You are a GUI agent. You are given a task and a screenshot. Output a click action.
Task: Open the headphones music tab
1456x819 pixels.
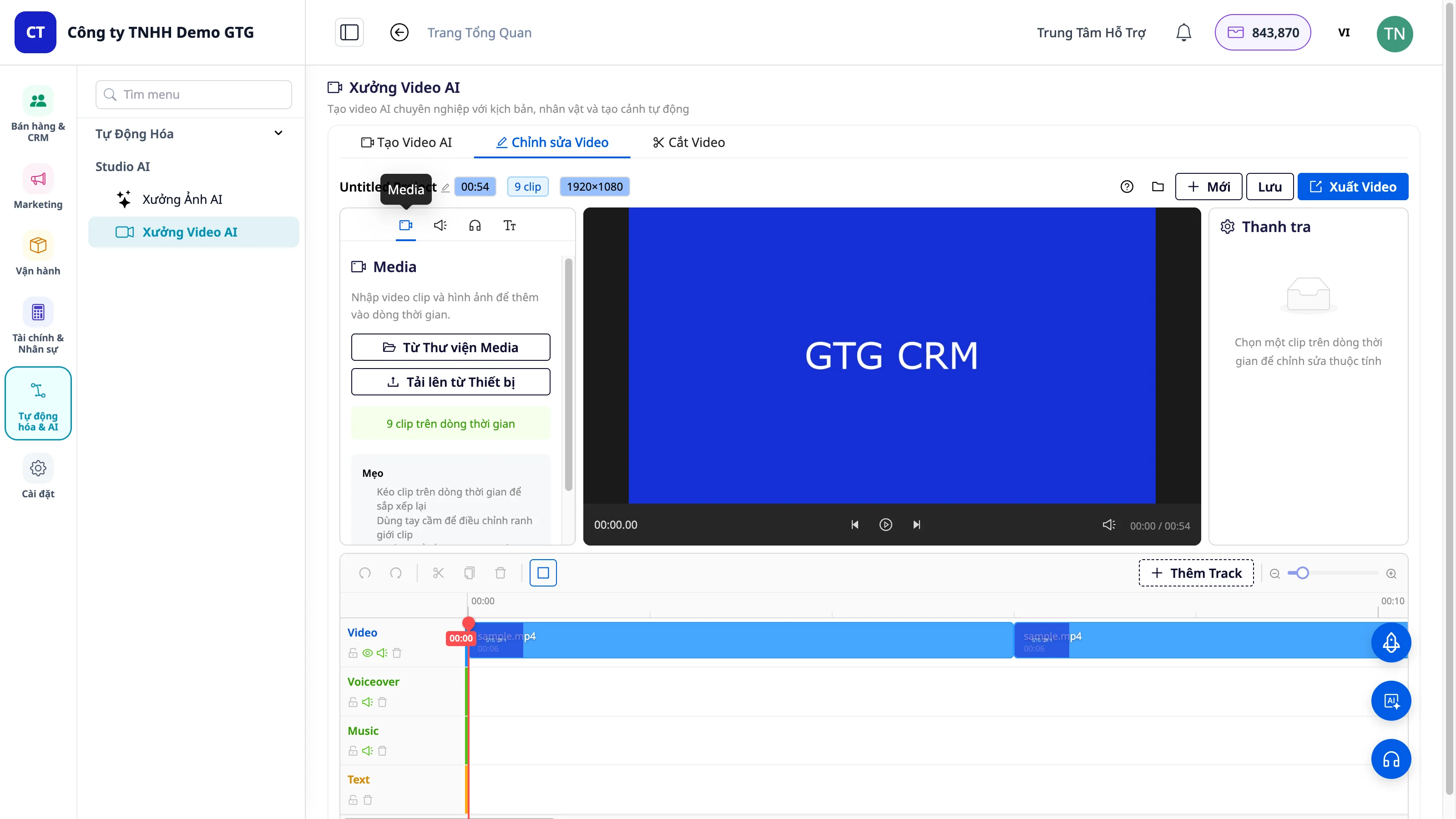pyautogui.click(x=475, y=226)
